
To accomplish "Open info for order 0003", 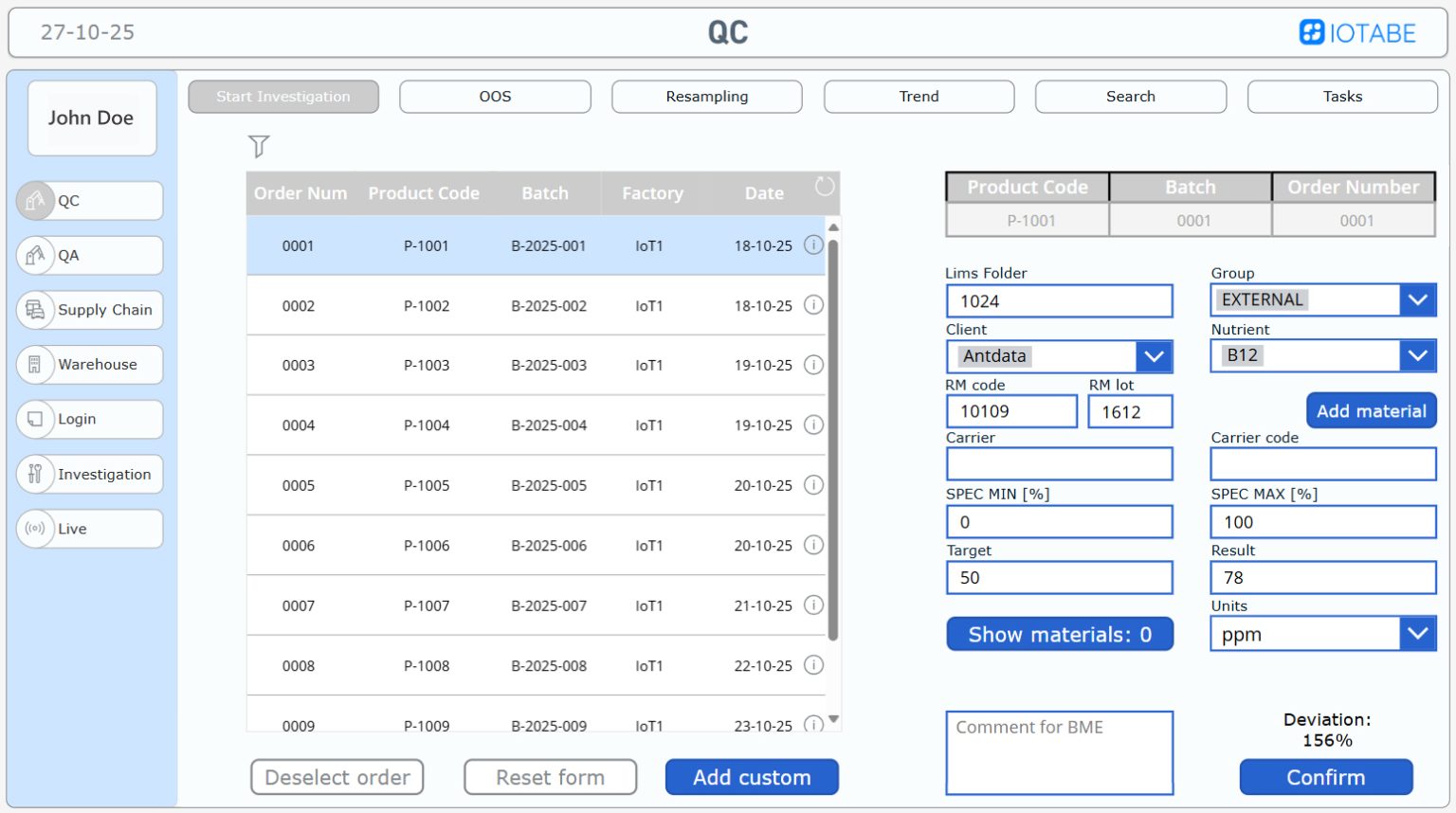I will (813, 365).
